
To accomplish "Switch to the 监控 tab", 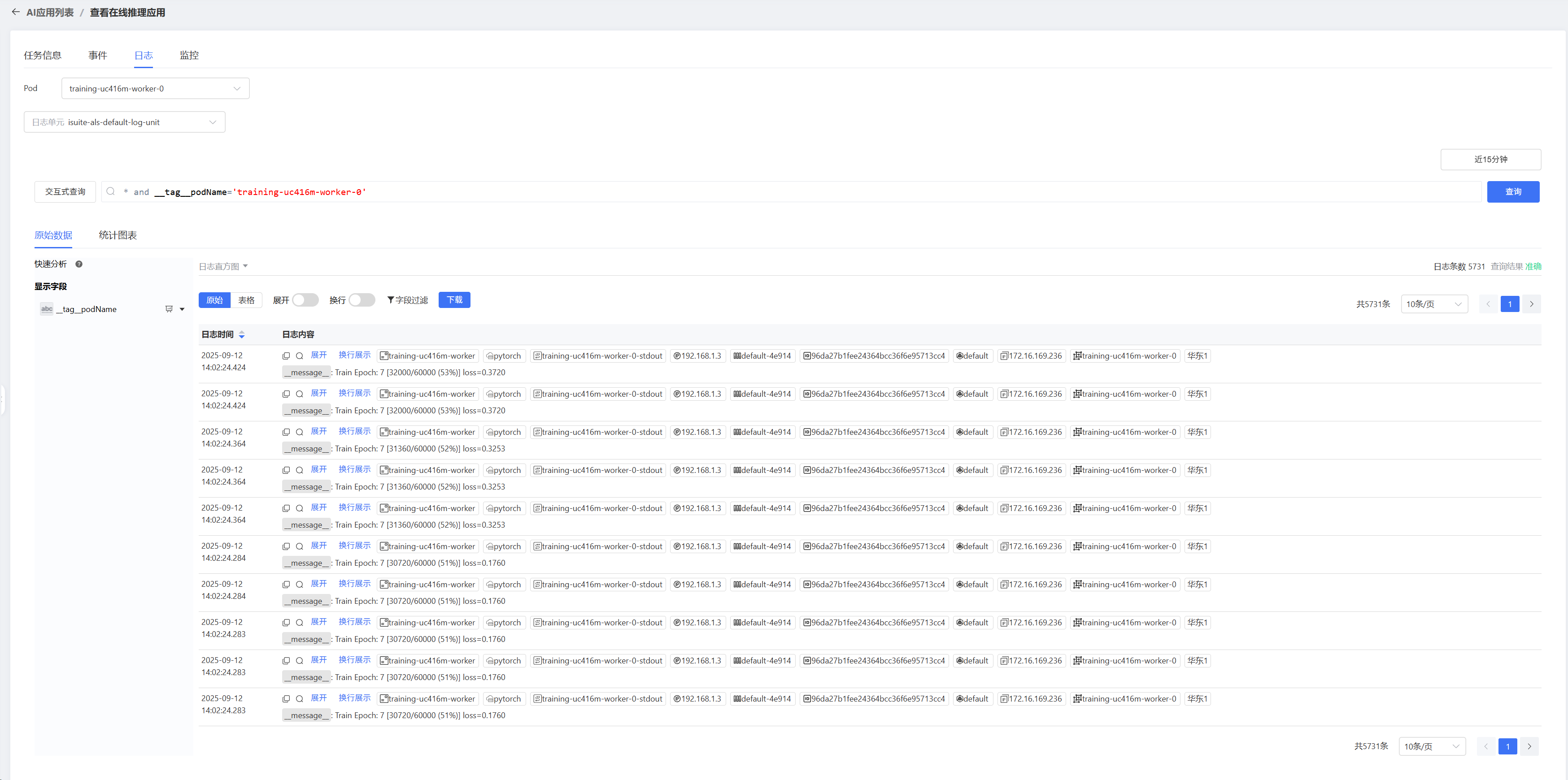I will coord(189,56).
